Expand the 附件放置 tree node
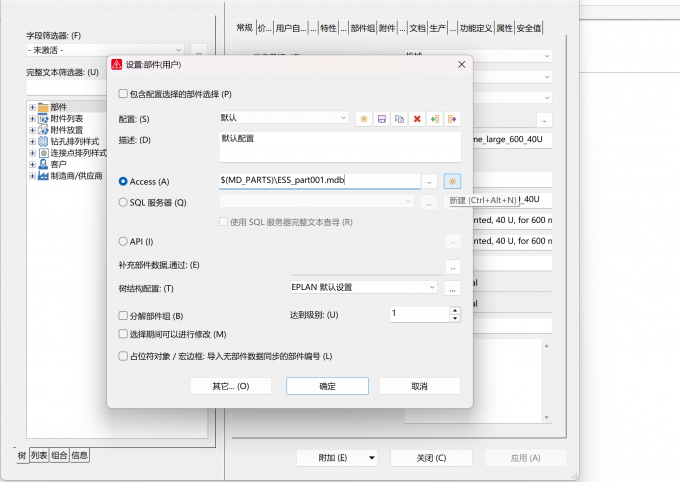Screen dimensions: 680x482 click(32, 130)
